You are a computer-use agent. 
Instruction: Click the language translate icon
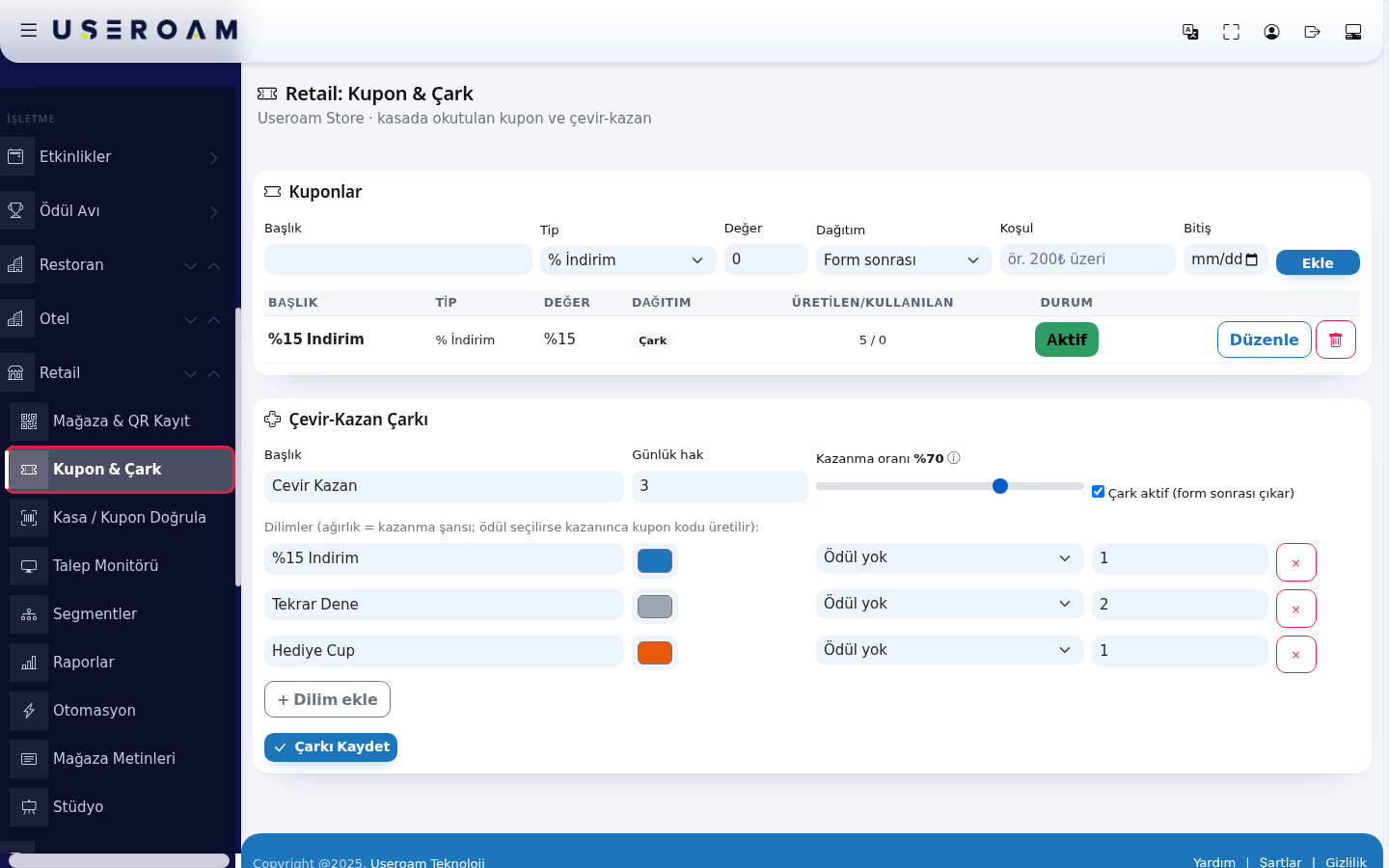pos(1190,32)
